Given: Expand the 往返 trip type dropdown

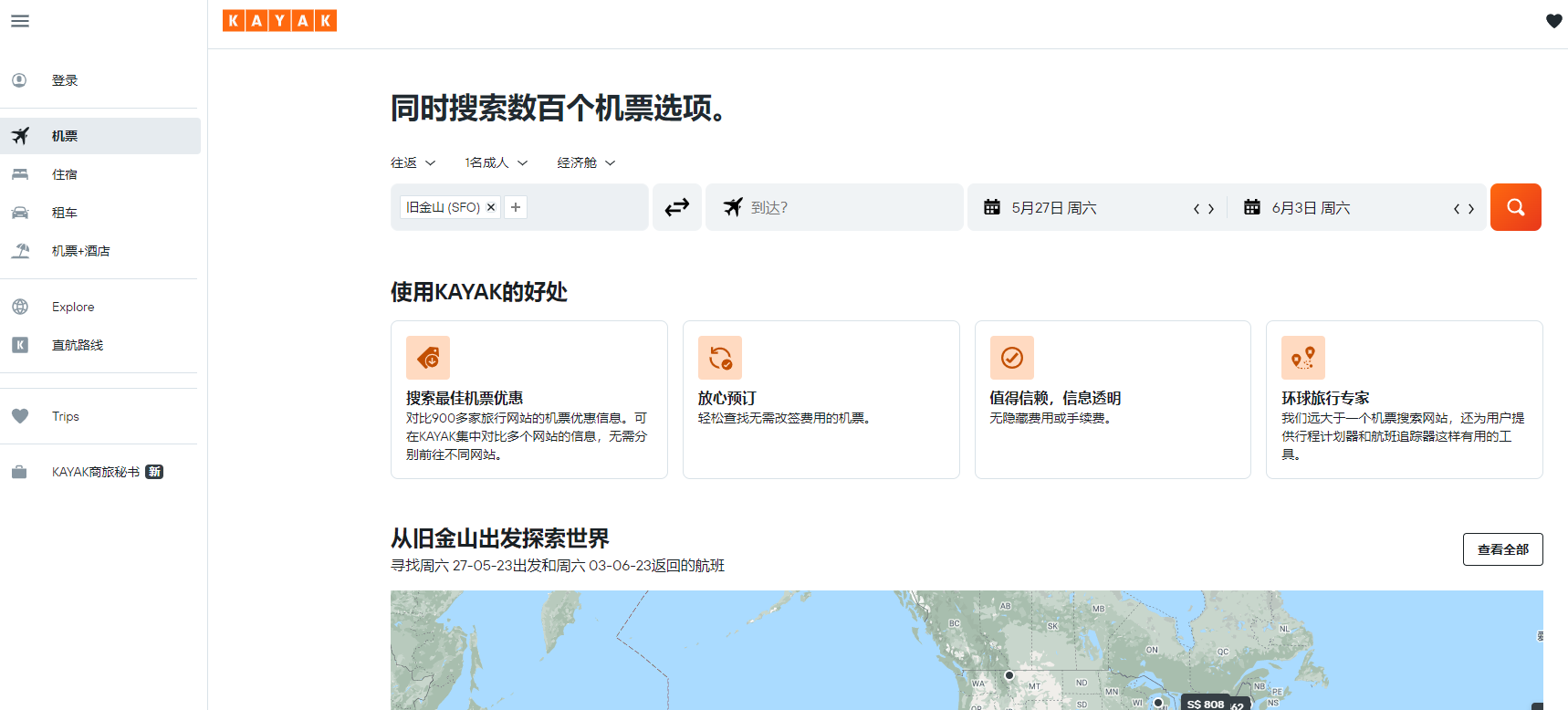Looking at the screenshot, I should point(413,162).
